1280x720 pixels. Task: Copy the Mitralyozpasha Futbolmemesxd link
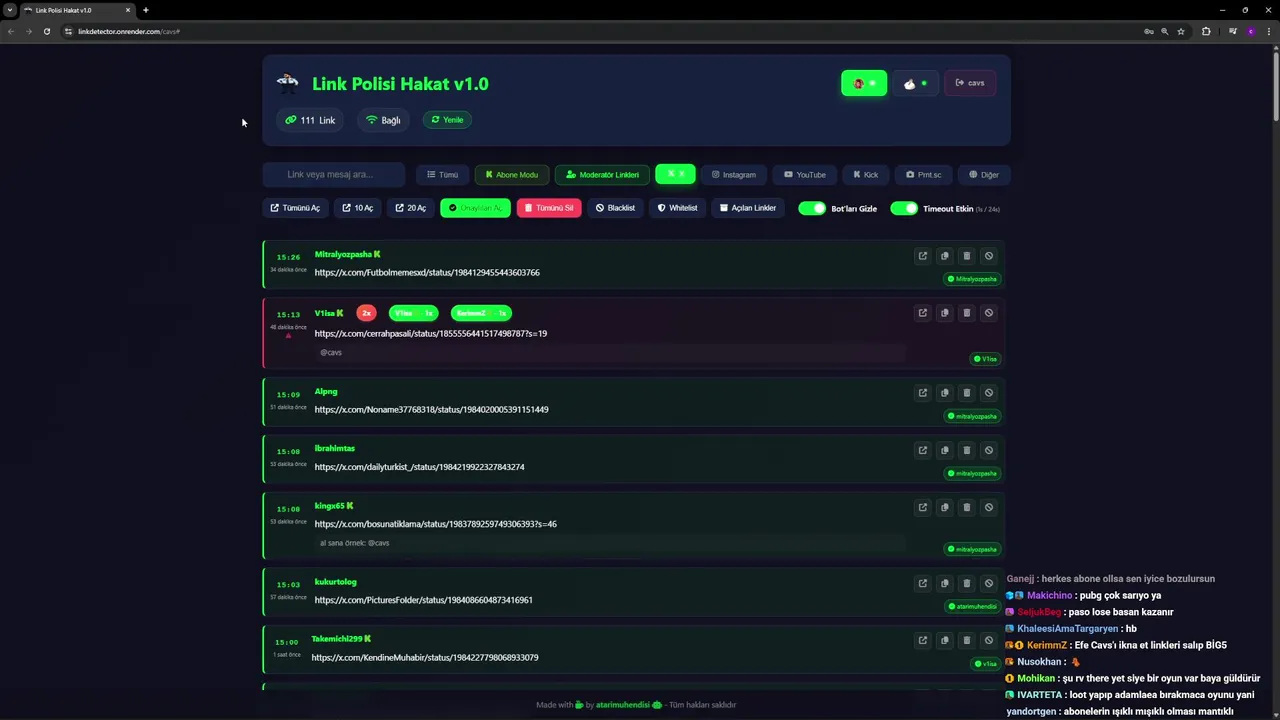(944, 256)
